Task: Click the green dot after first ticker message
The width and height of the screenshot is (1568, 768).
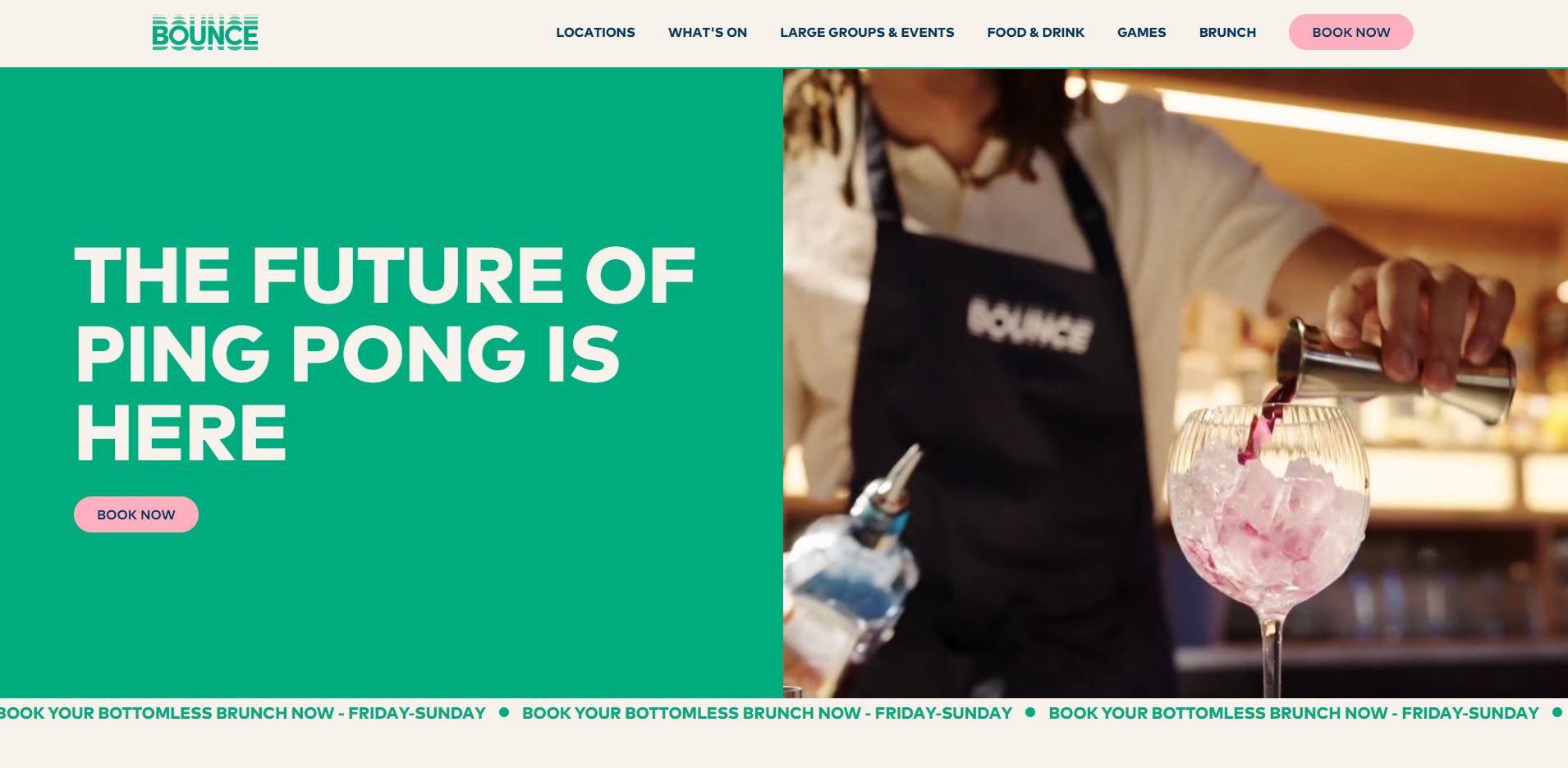Action: pos(504,712)
